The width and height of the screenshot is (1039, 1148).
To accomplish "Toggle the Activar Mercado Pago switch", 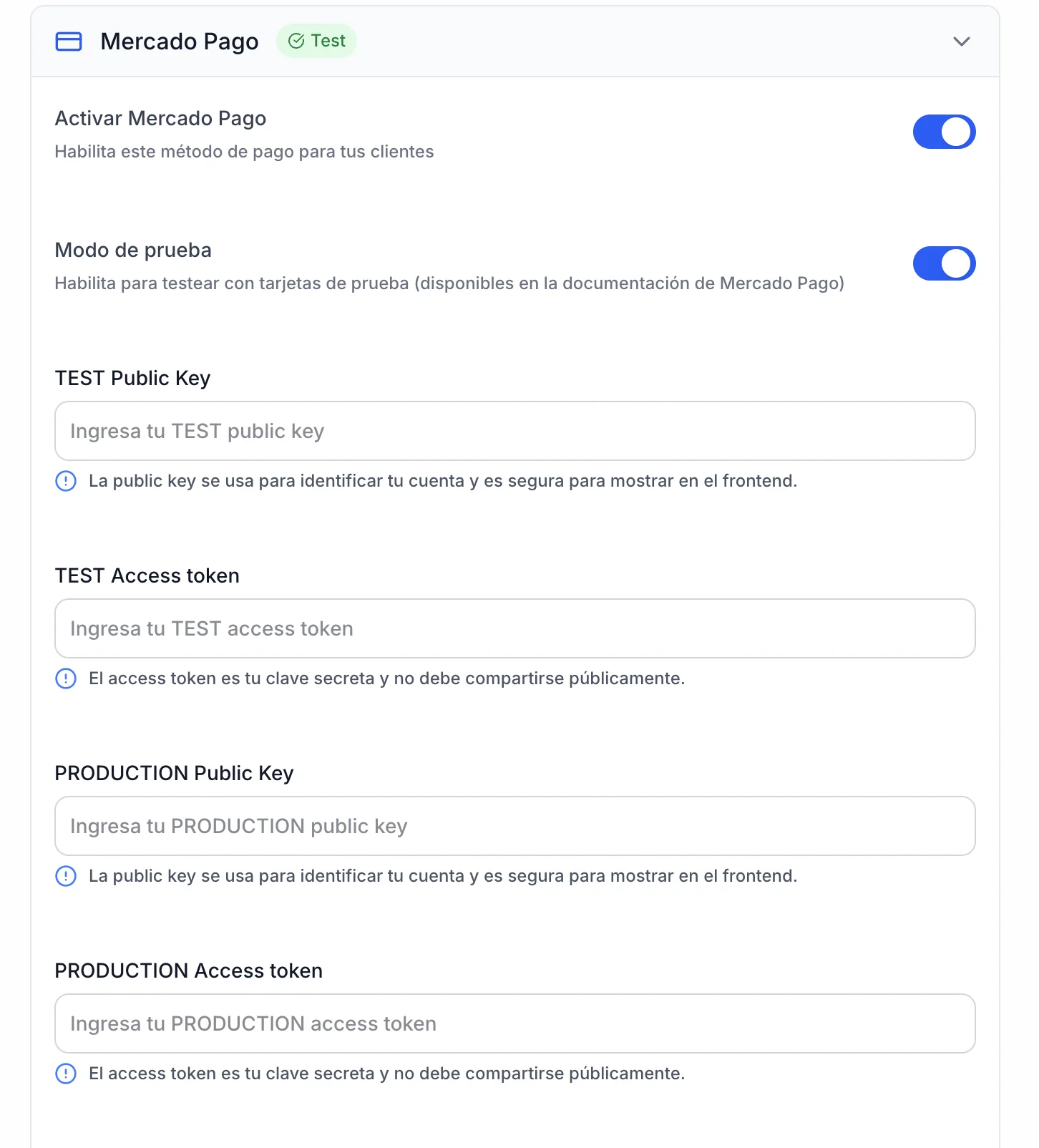I will click(x=943, y=132).
